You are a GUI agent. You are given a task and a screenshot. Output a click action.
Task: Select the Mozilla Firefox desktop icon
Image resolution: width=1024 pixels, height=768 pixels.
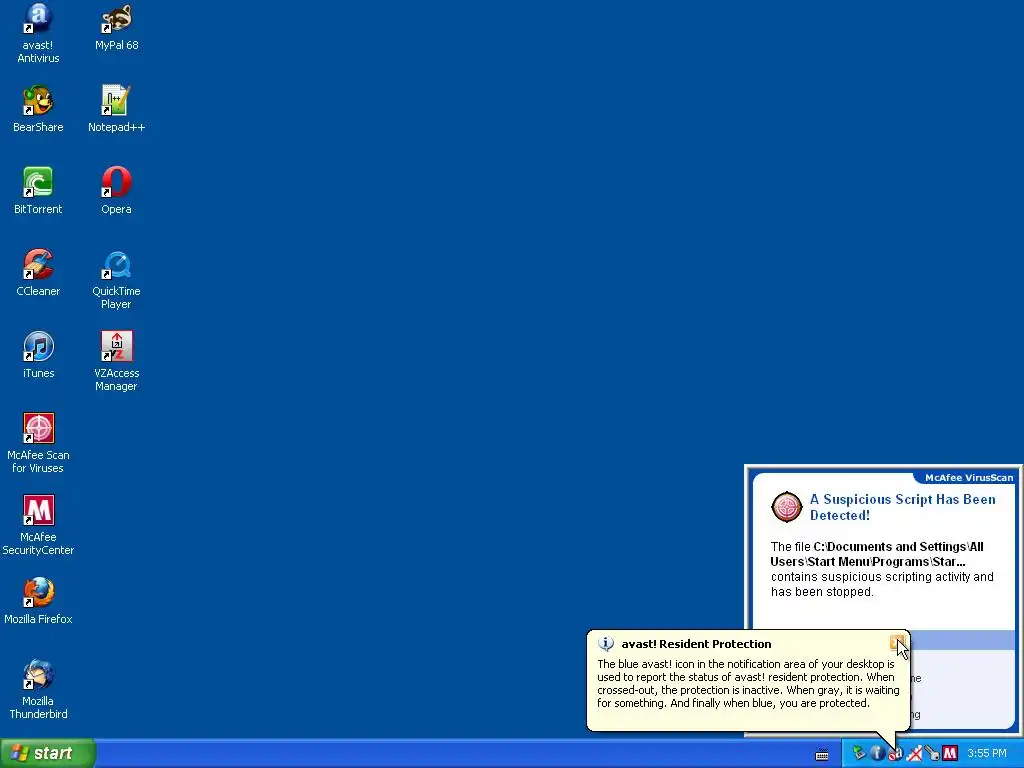click(38, 601)
